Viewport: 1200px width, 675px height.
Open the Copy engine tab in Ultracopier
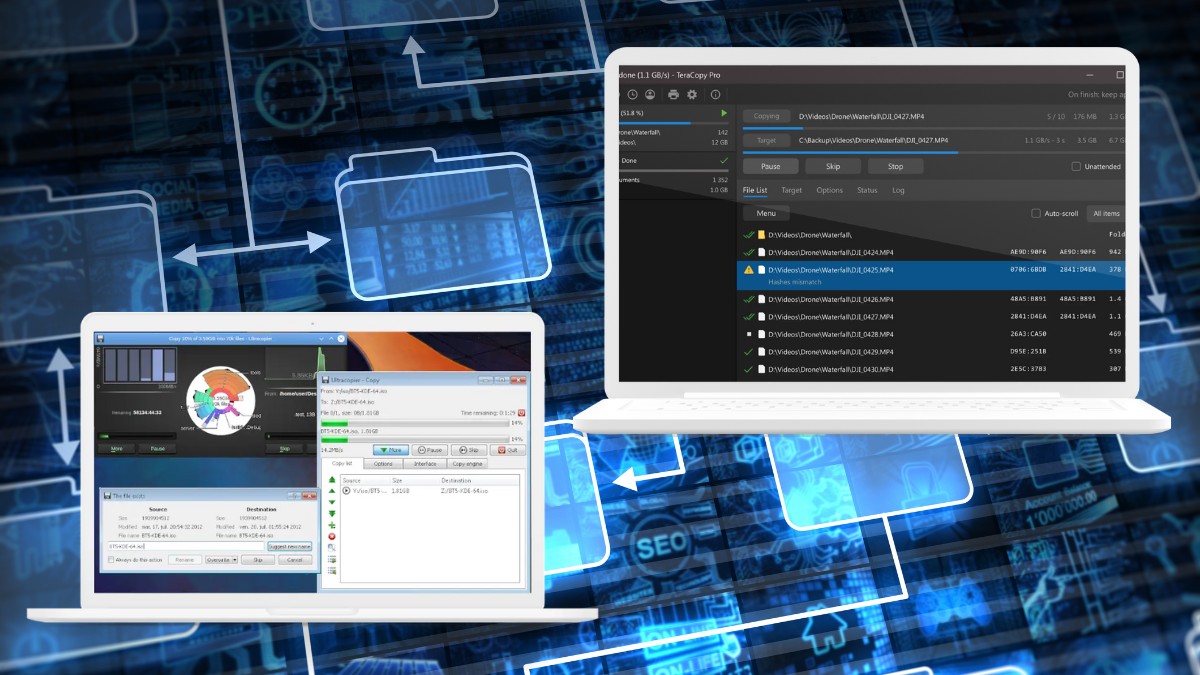[467, 463]
